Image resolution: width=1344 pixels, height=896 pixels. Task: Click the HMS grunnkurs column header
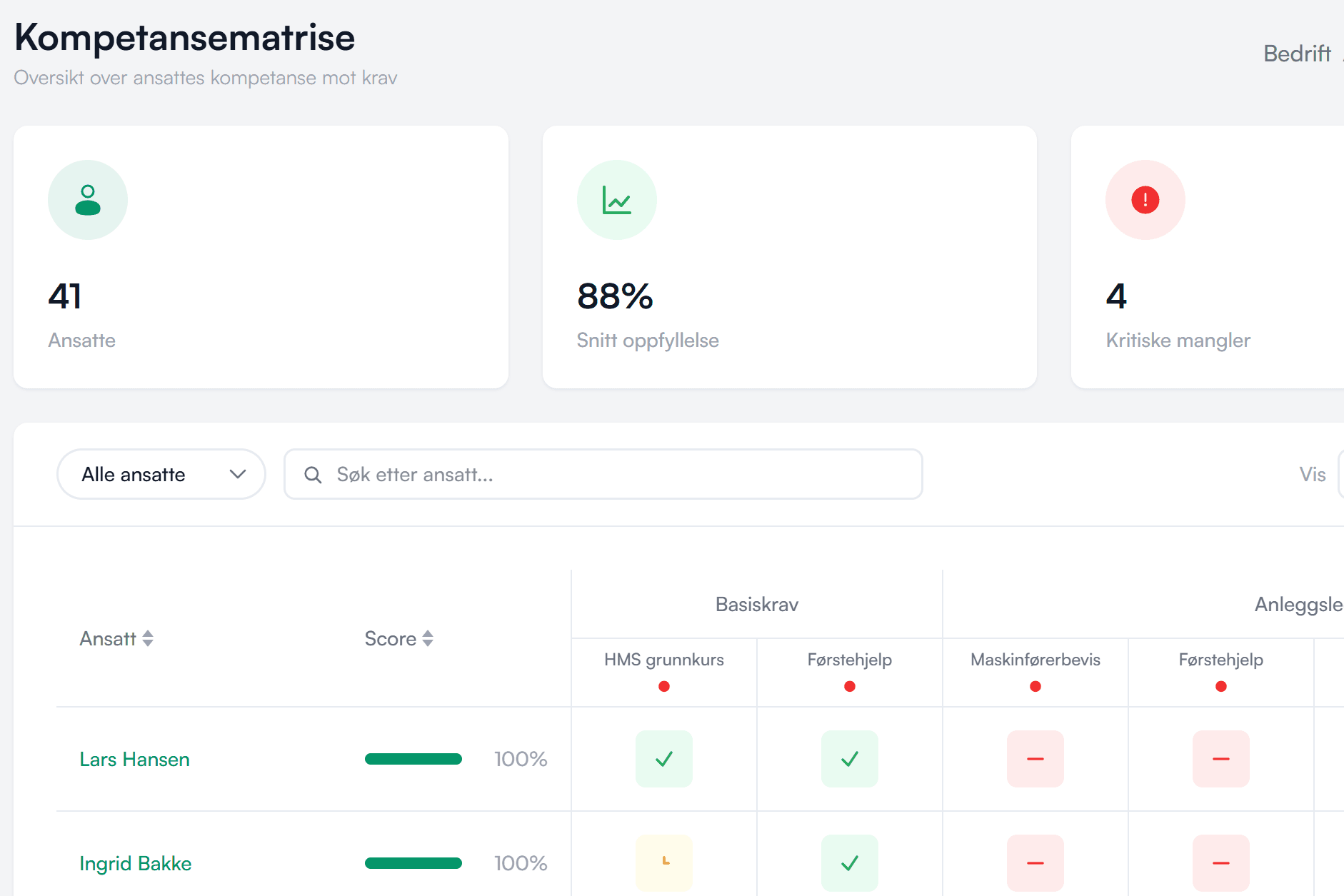[x=664, y=660]
